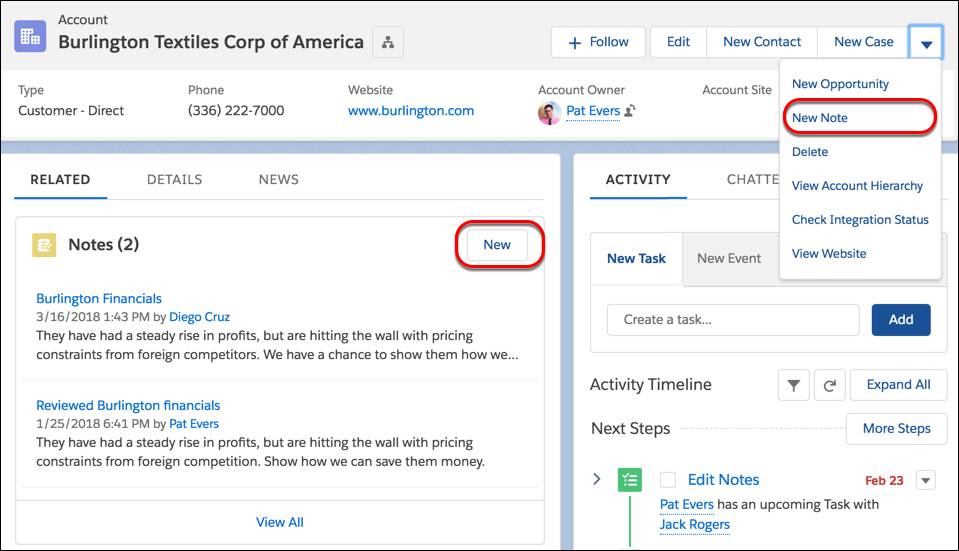This screenshot has height=551, width=959.
Task: Tick the Edit Notes task checkbox
Action: [668, 480]
